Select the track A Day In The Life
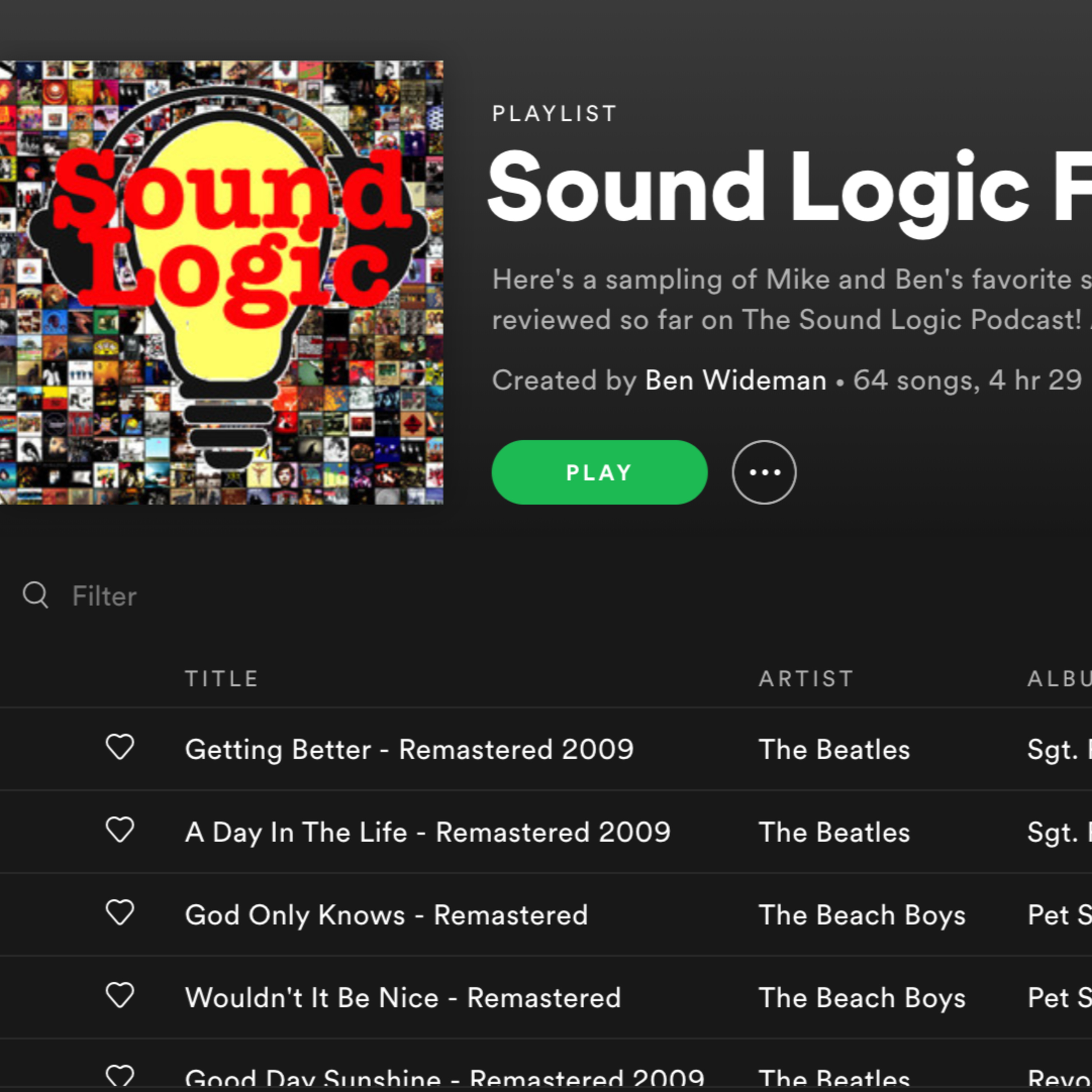 tap(427, 832)
